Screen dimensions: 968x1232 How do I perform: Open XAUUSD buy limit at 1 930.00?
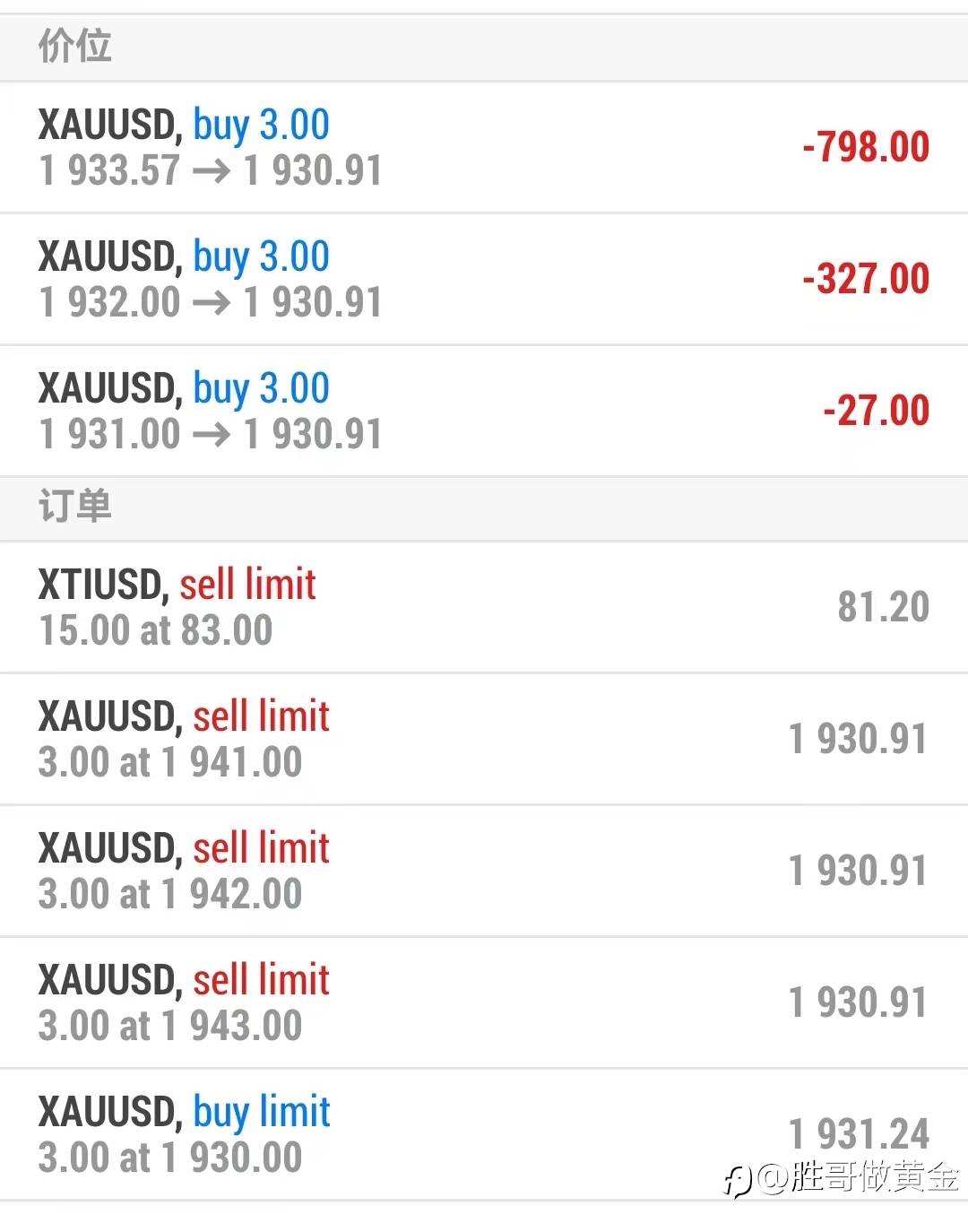(484, 1134)
